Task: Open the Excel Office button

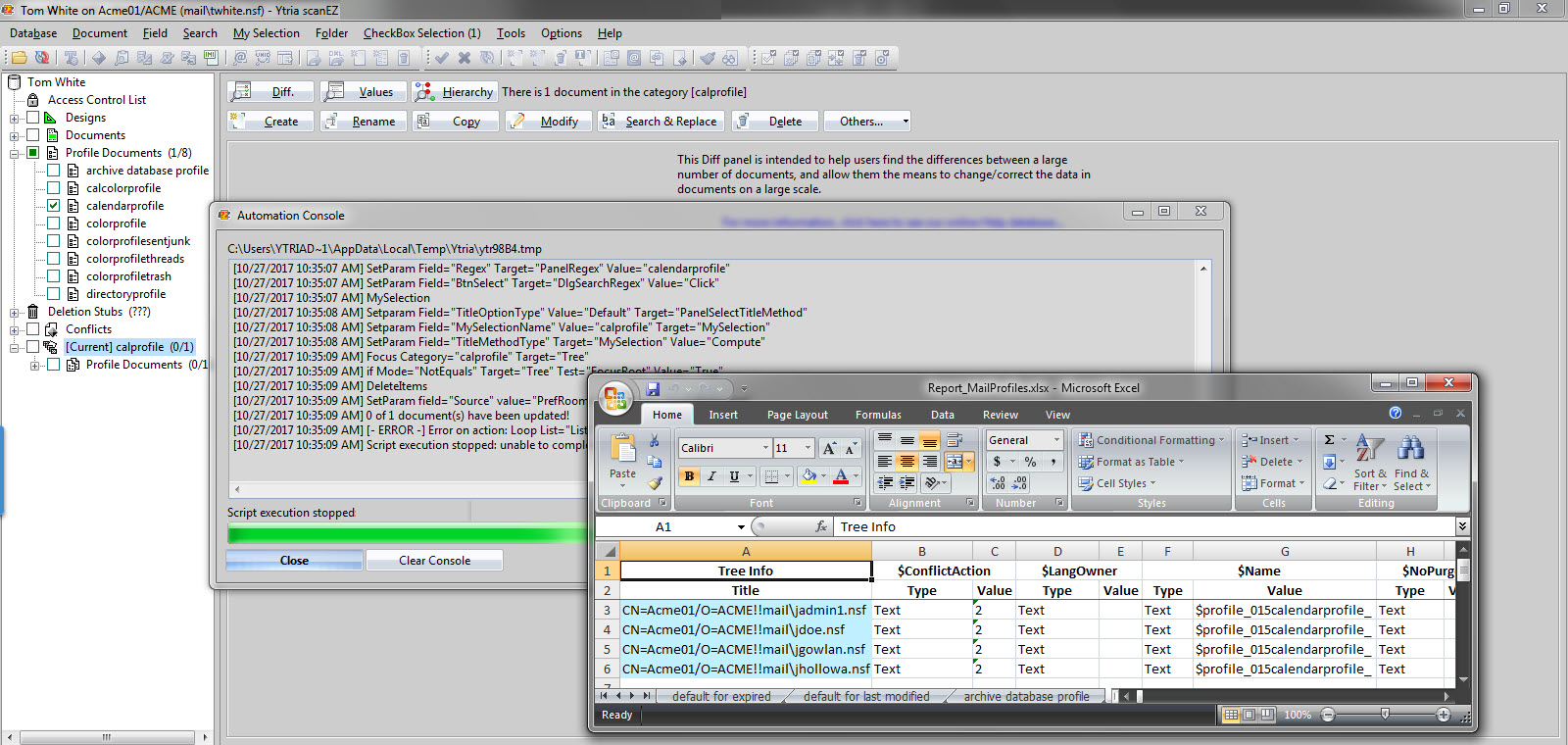Action: point(615,397)
